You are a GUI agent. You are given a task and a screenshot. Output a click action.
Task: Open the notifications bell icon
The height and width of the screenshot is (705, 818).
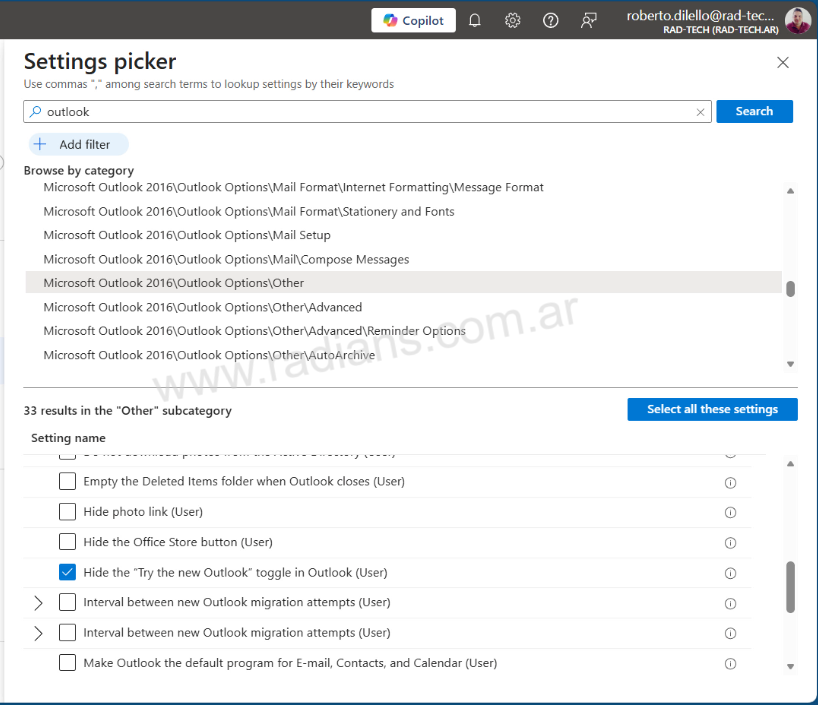475,20
